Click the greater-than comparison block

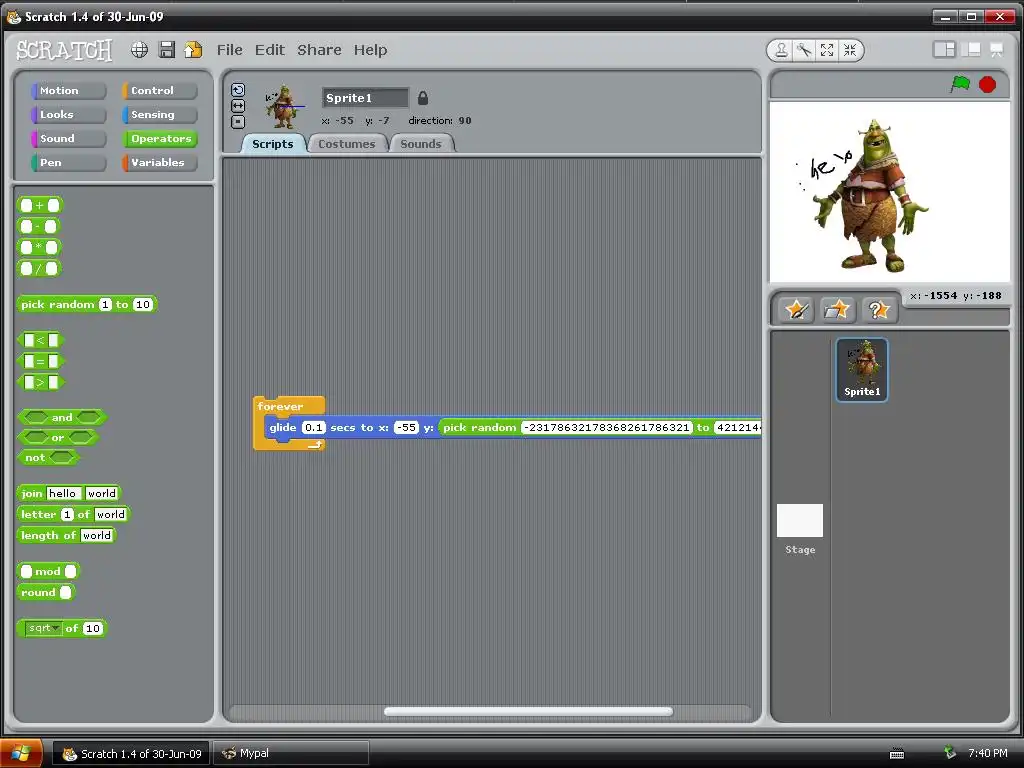pyautogui.click(x=40, y=381)
